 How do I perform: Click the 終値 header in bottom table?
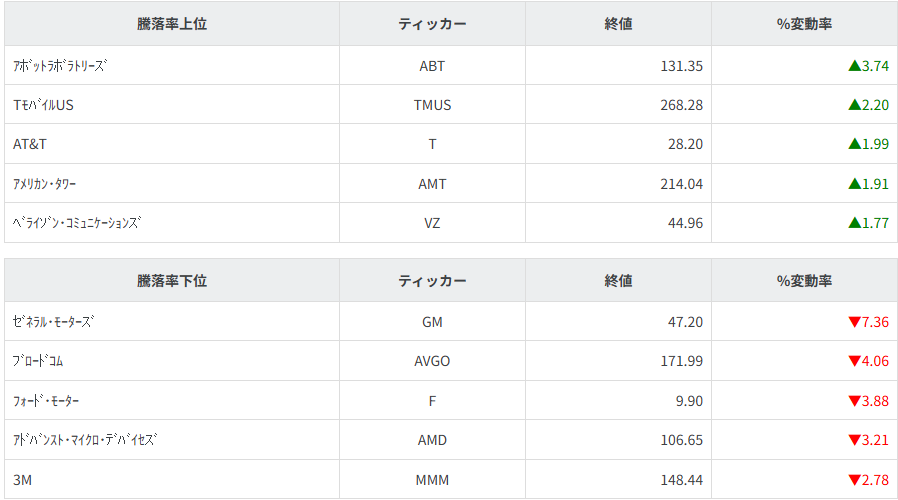618,281
